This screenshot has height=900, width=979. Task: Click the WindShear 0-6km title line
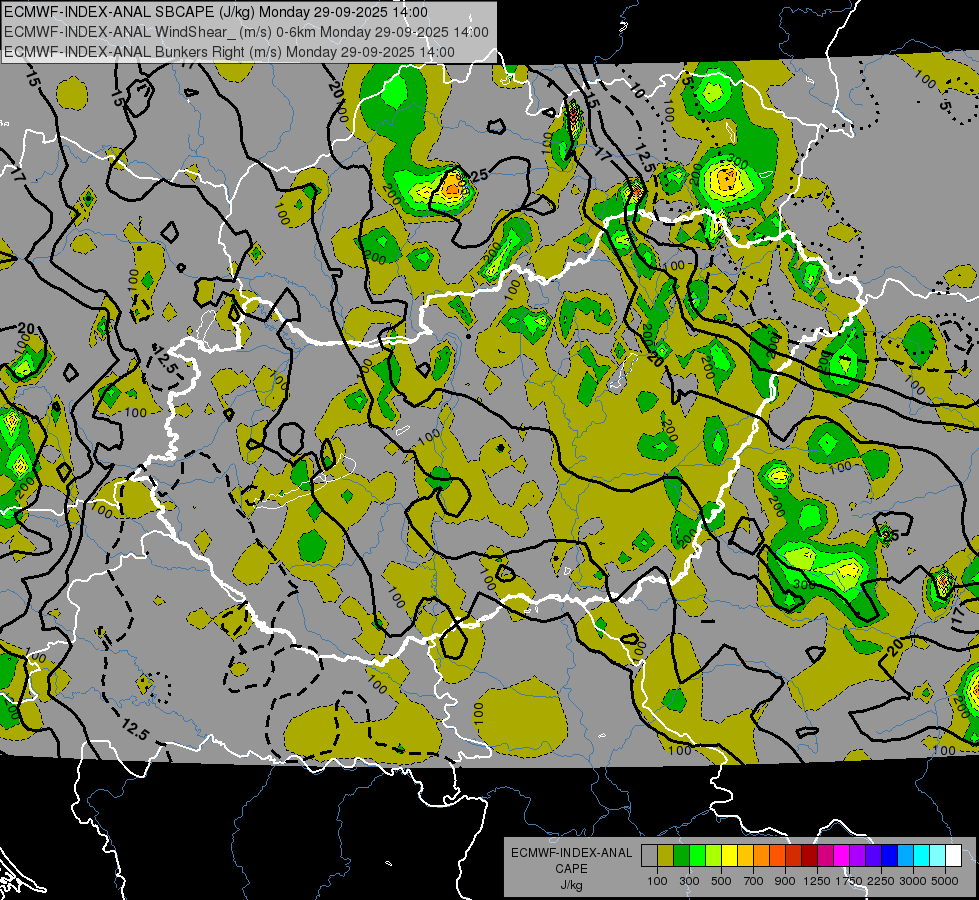[246, 32]
